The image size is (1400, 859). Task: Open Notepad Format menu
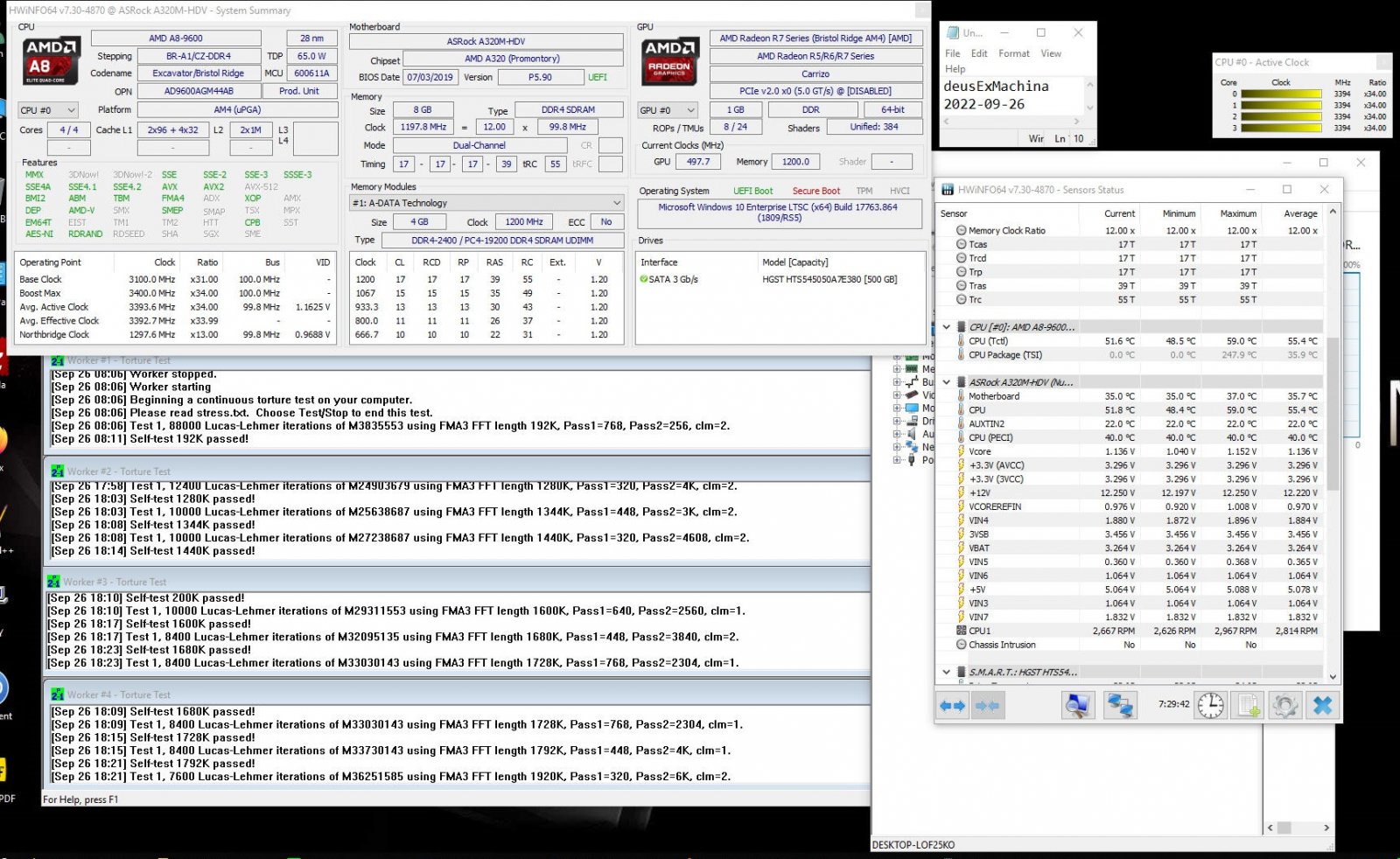[1014, 53]
